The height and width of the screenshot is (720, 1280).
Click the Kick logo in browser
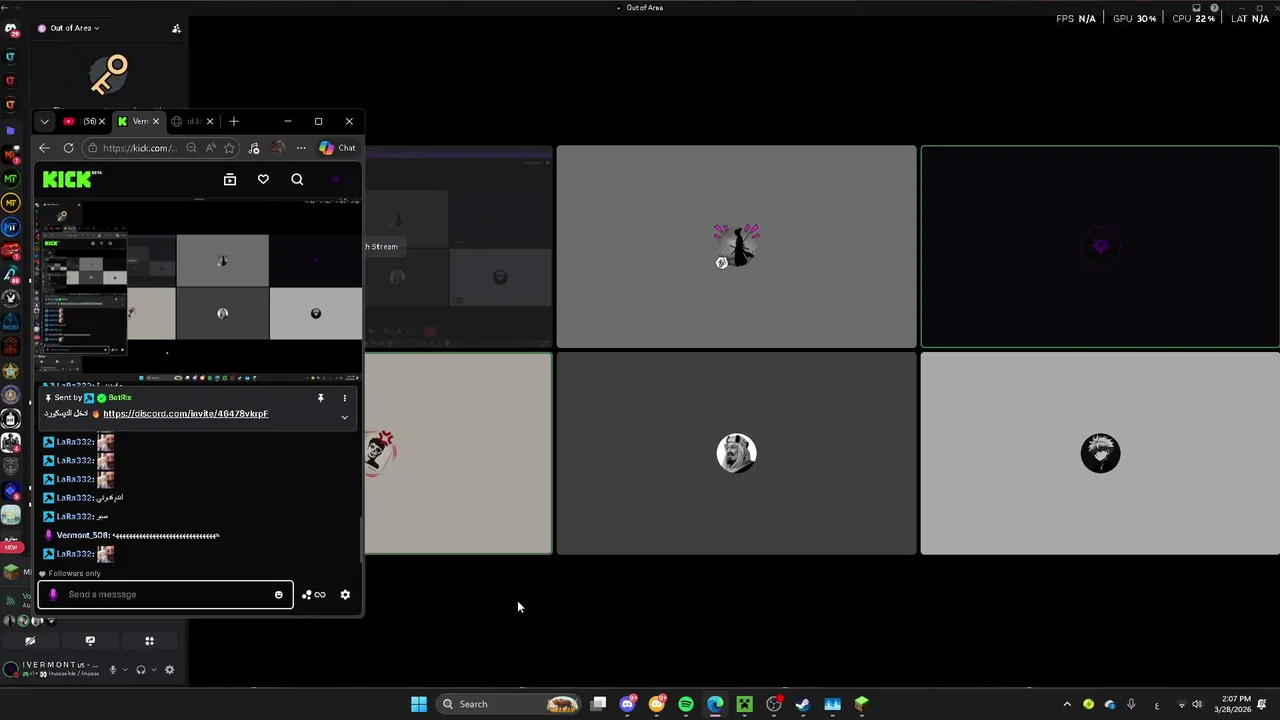(72, 179)
